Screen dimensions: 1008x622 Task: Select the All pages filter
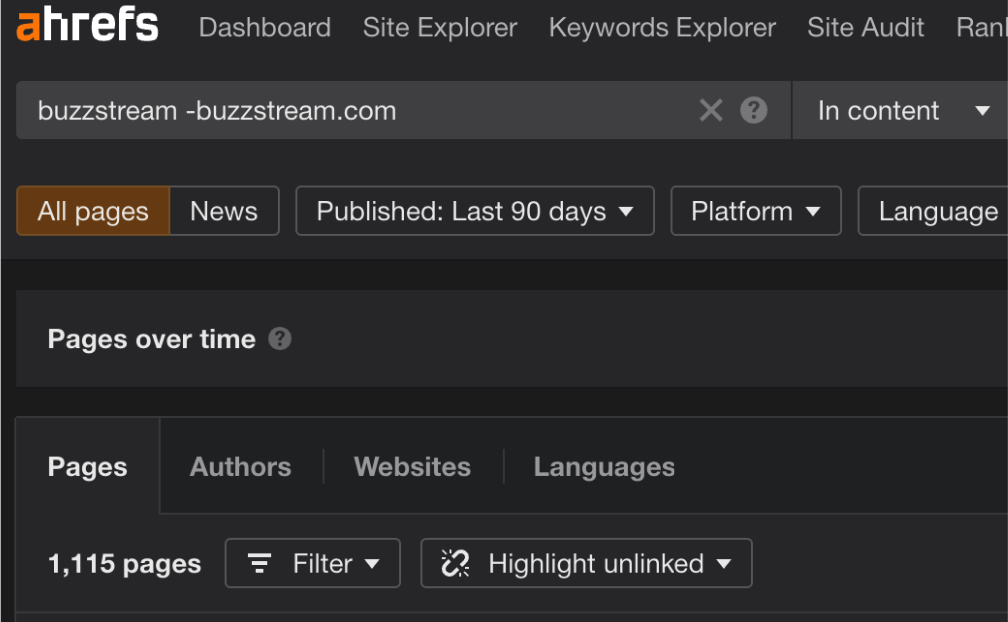(92, 211)
